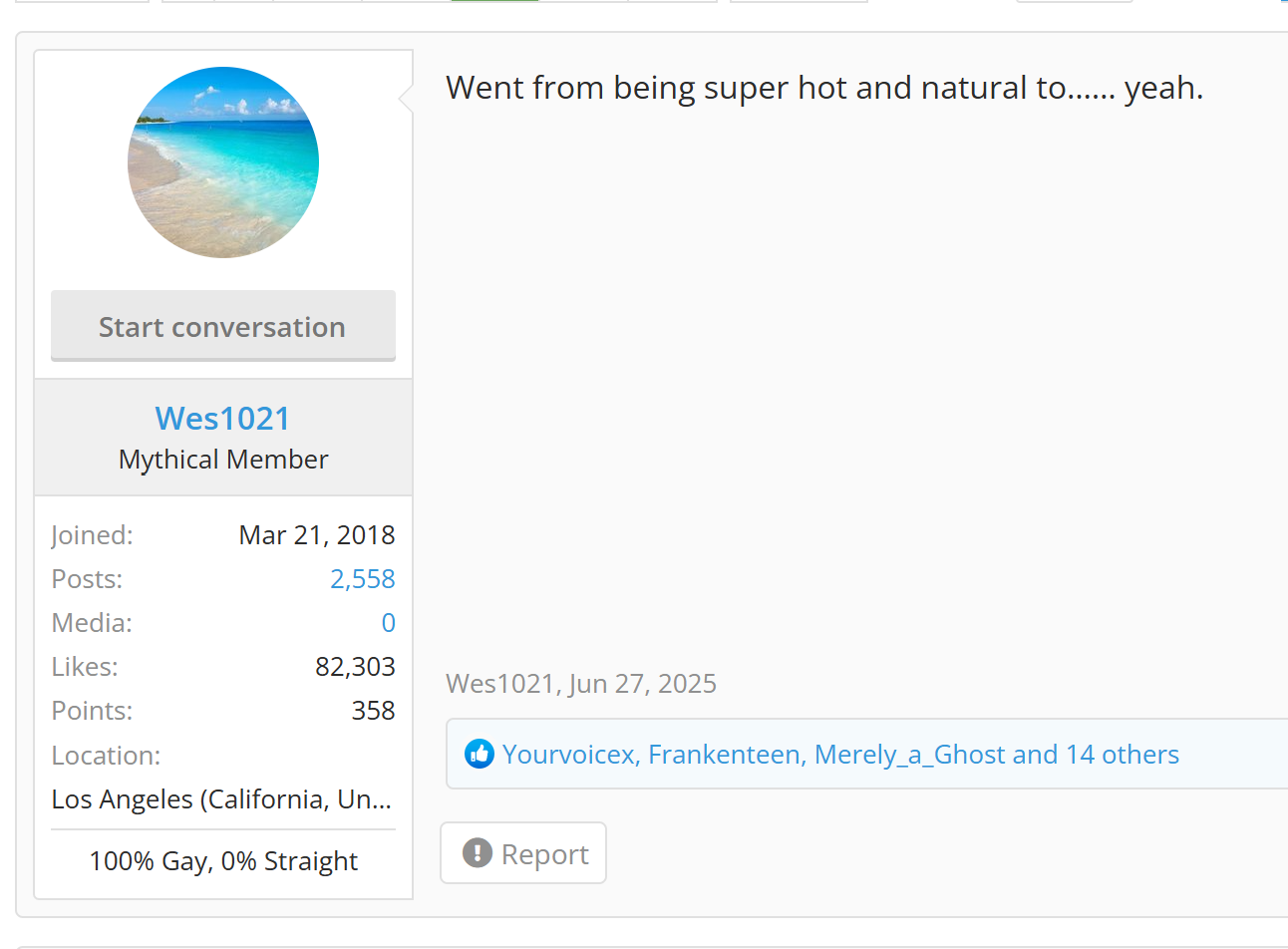Image resolution: width=1288 pixels, height=949 pixels.
Task: Click the "100% Gay, 0% Straight" text
Action: point(223,861)
